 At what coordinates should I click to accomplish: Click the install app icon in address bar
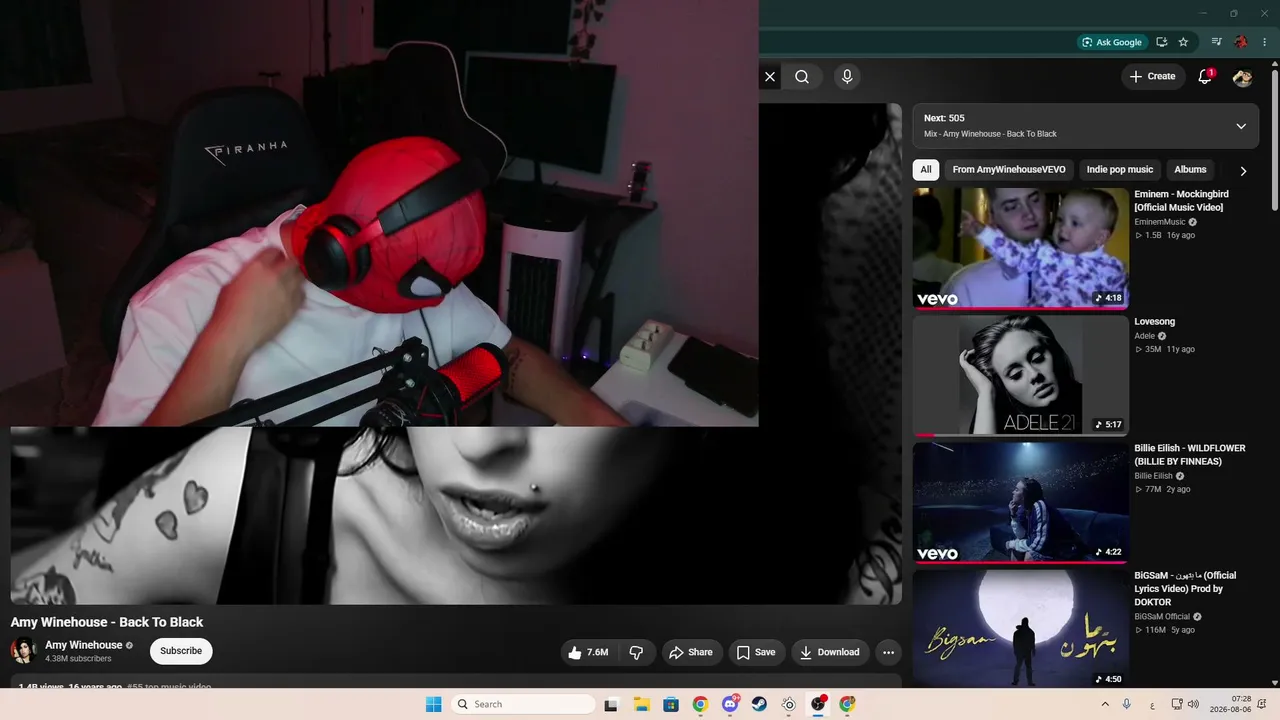[1161, 42]
